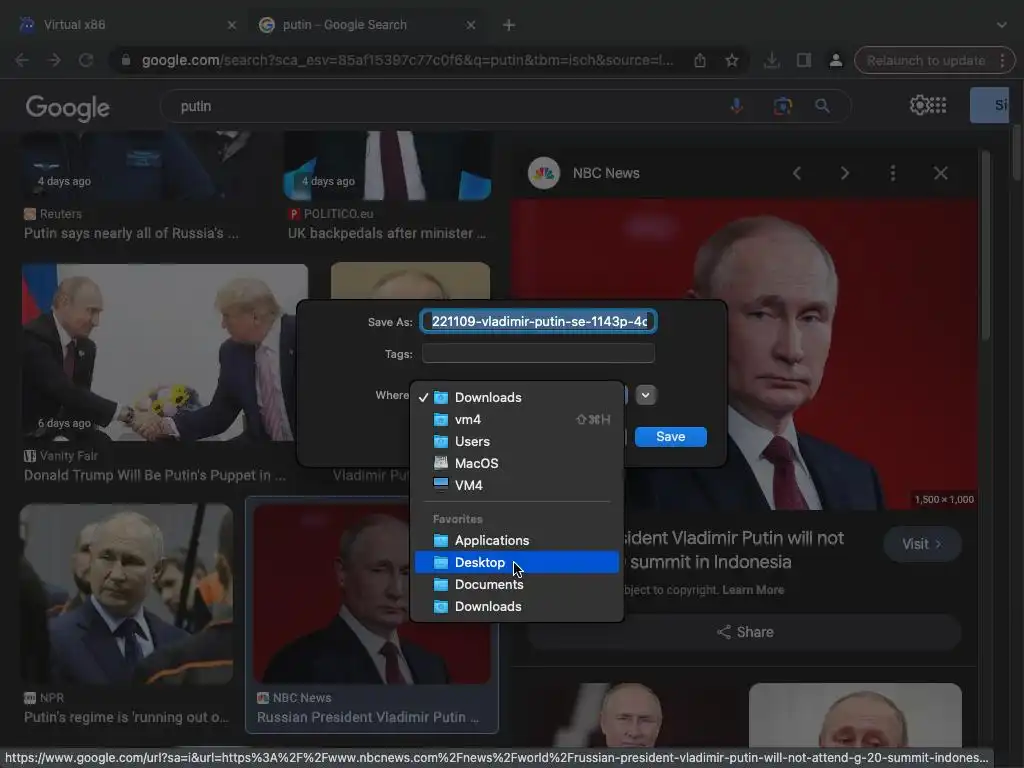This screenshot has width=1024, height=768.
Task: Search by image lens icon
Action: 782,106
